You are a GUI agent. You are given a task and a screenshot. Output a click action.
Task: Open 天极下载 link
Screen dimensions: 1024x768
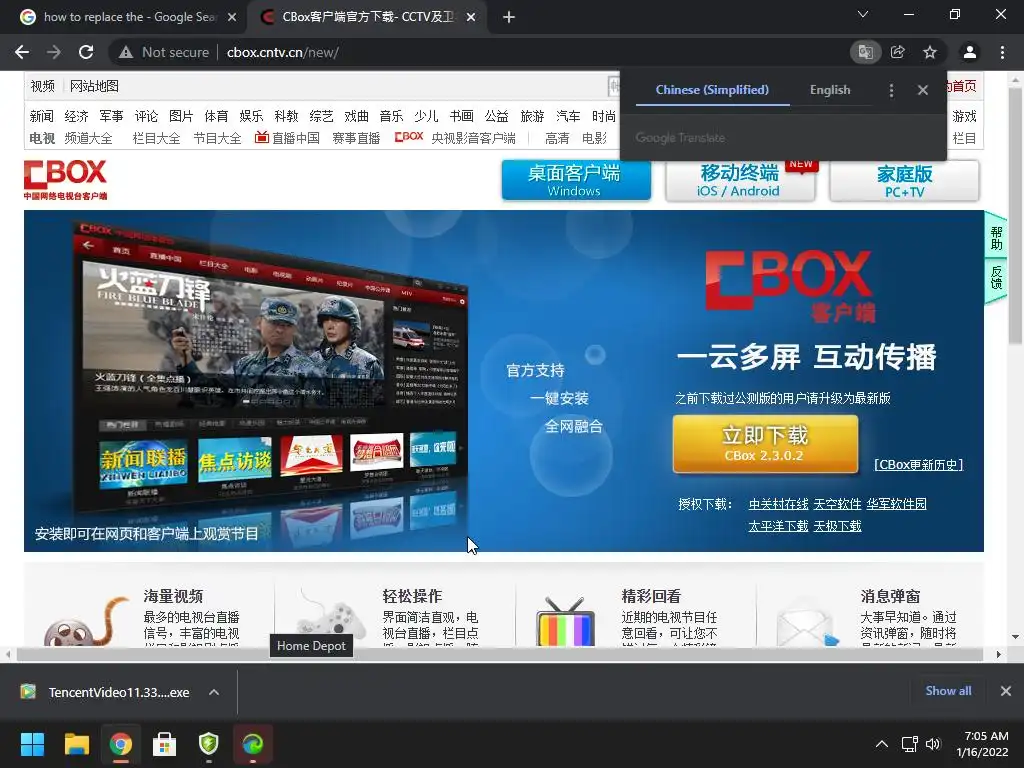(x=838, y=526)
